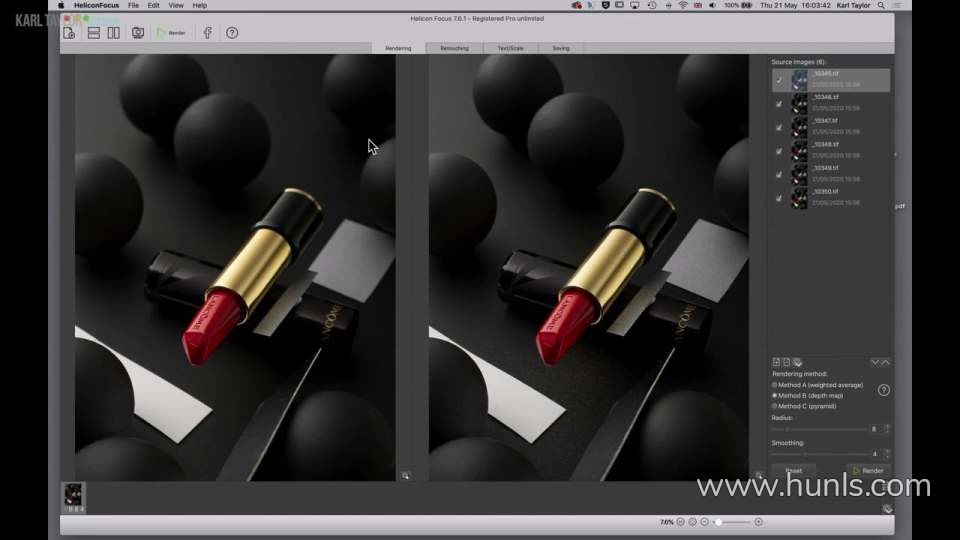Screen dimensions: 960x540
Task: Open rendering method help icon
Action: tap(883, 390)
